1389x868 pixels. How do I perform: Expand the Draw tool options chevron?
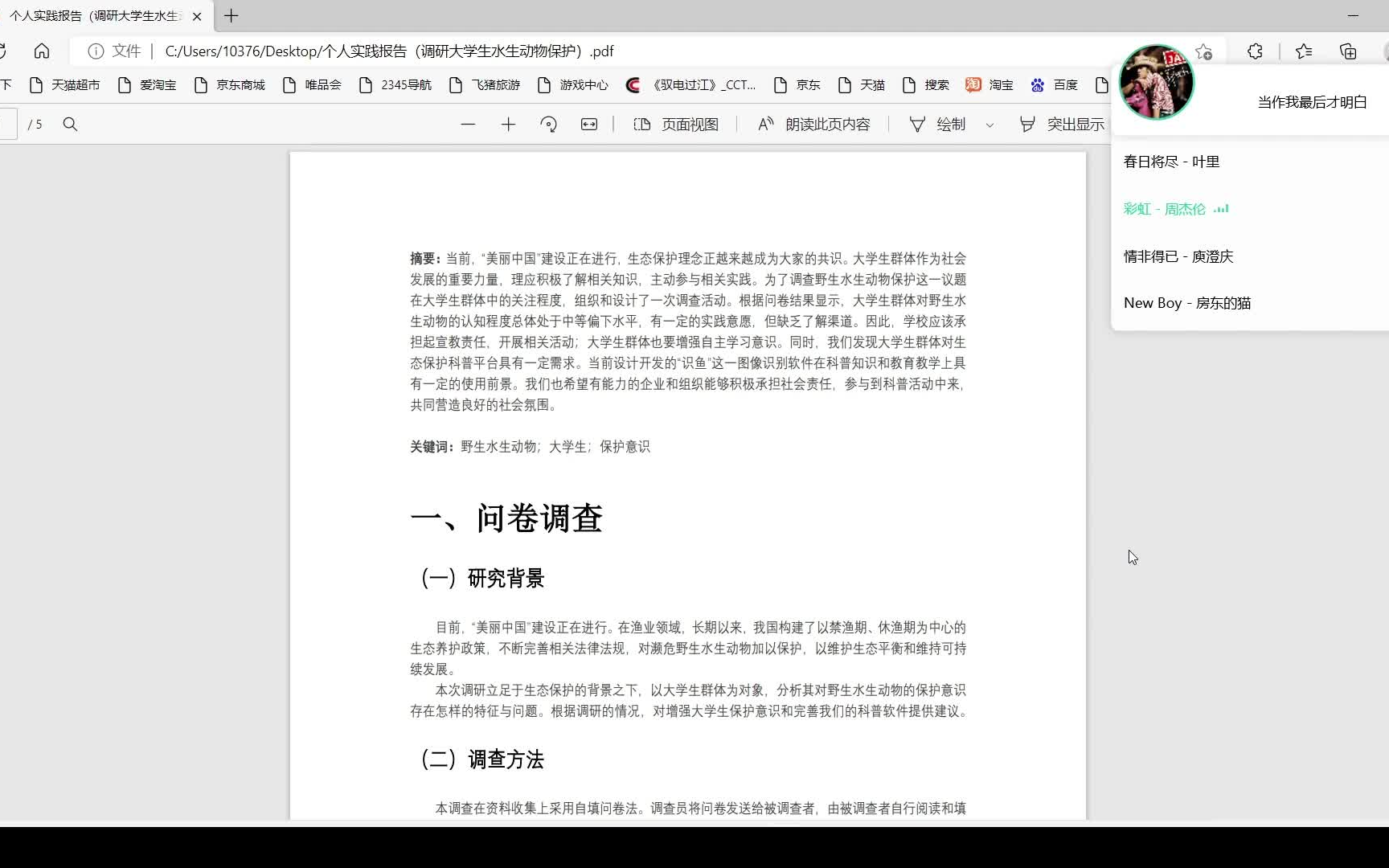tap(990, 125)
